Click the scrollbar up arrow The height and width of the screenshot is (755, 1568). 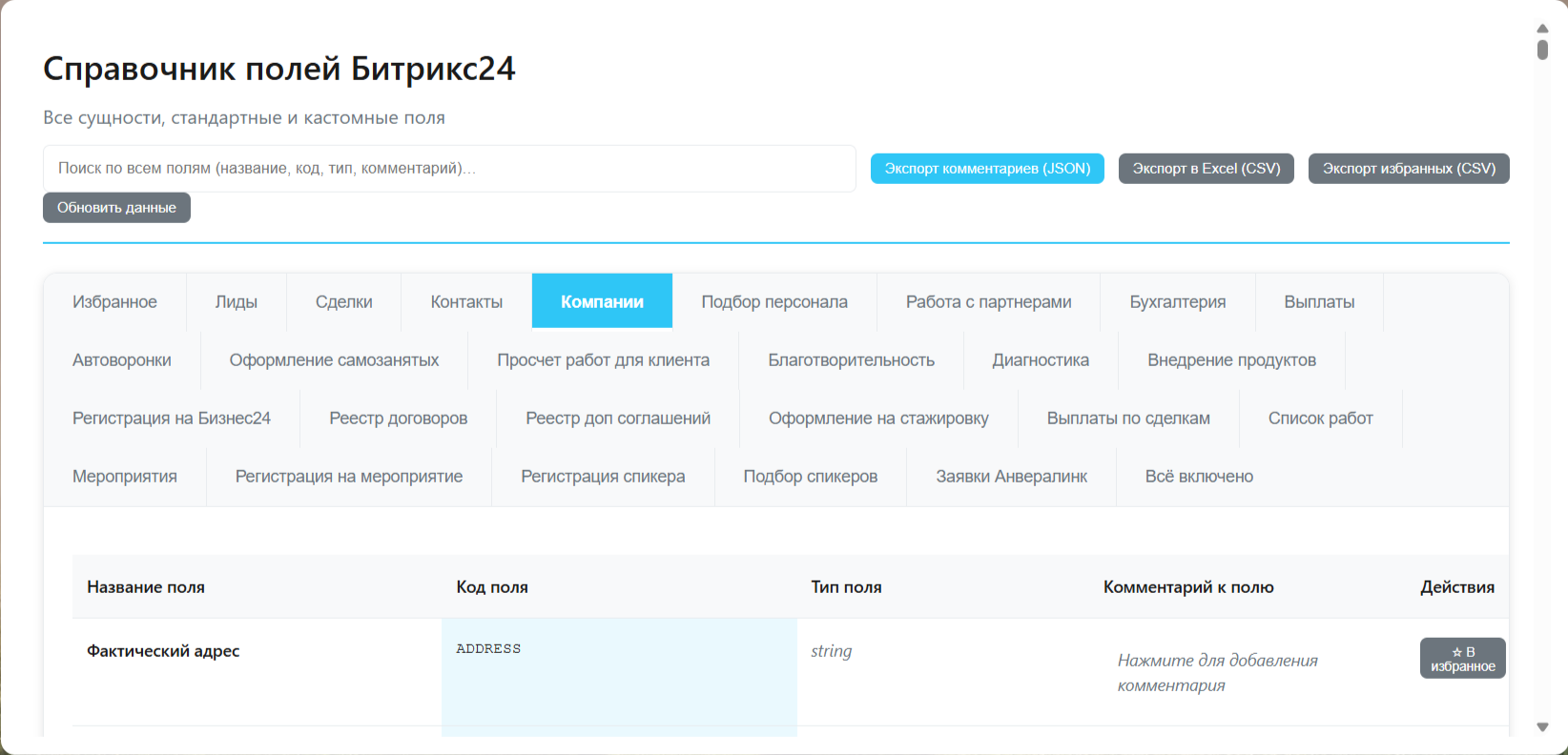pos(1542,28)
